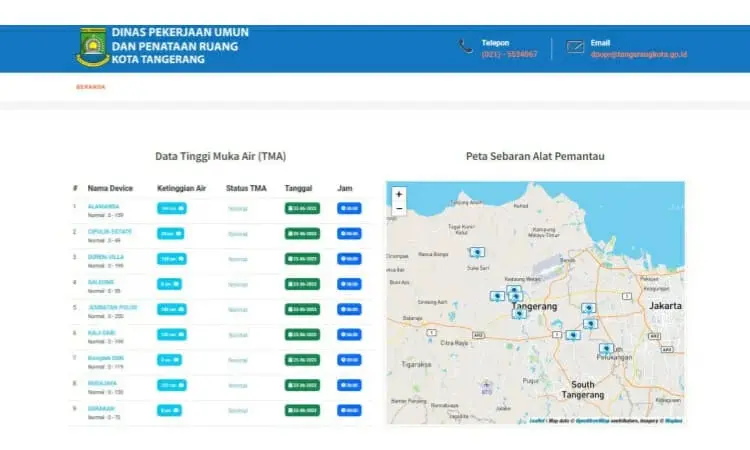This screenshot has width=750, height=450.
Task: Select the monitor marker near Pondok Aren
Action: pos(606,349)
